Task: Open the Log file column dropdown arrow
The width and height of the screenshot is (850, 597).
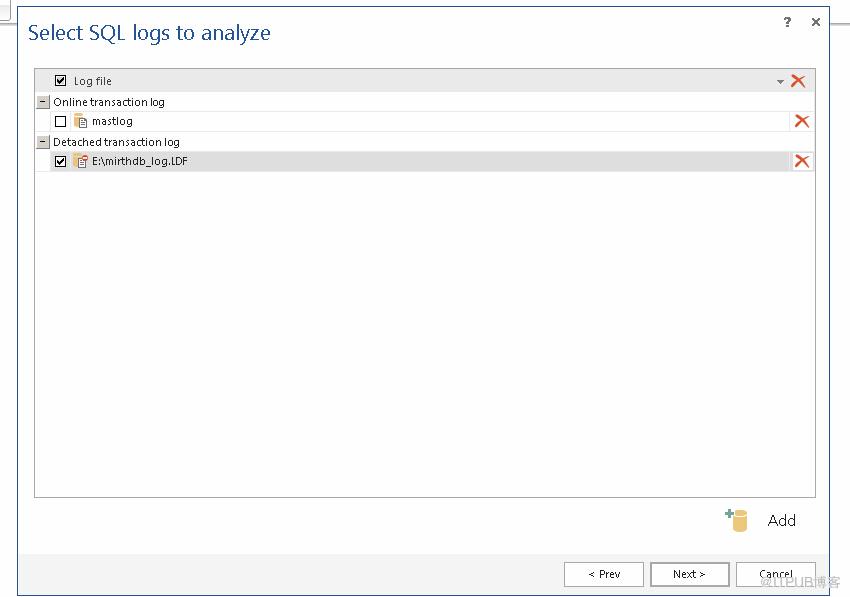Action: [780, 82]
